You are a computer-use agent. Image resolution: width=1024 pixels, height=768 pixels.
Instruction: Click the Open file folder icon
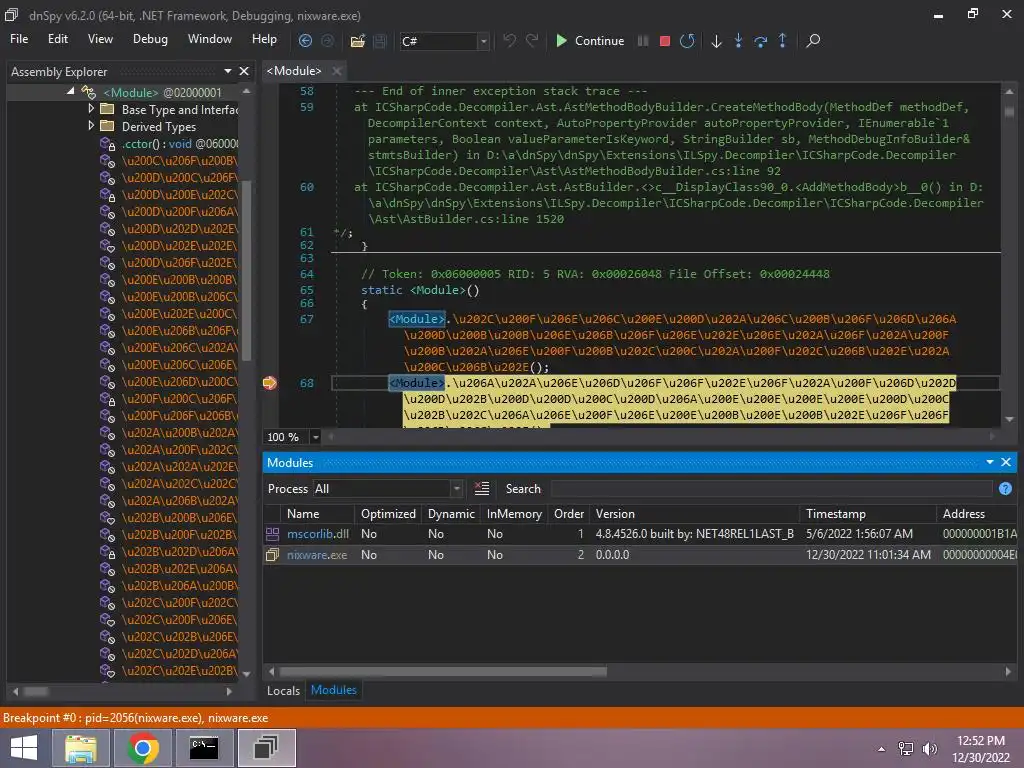(357, 41)
